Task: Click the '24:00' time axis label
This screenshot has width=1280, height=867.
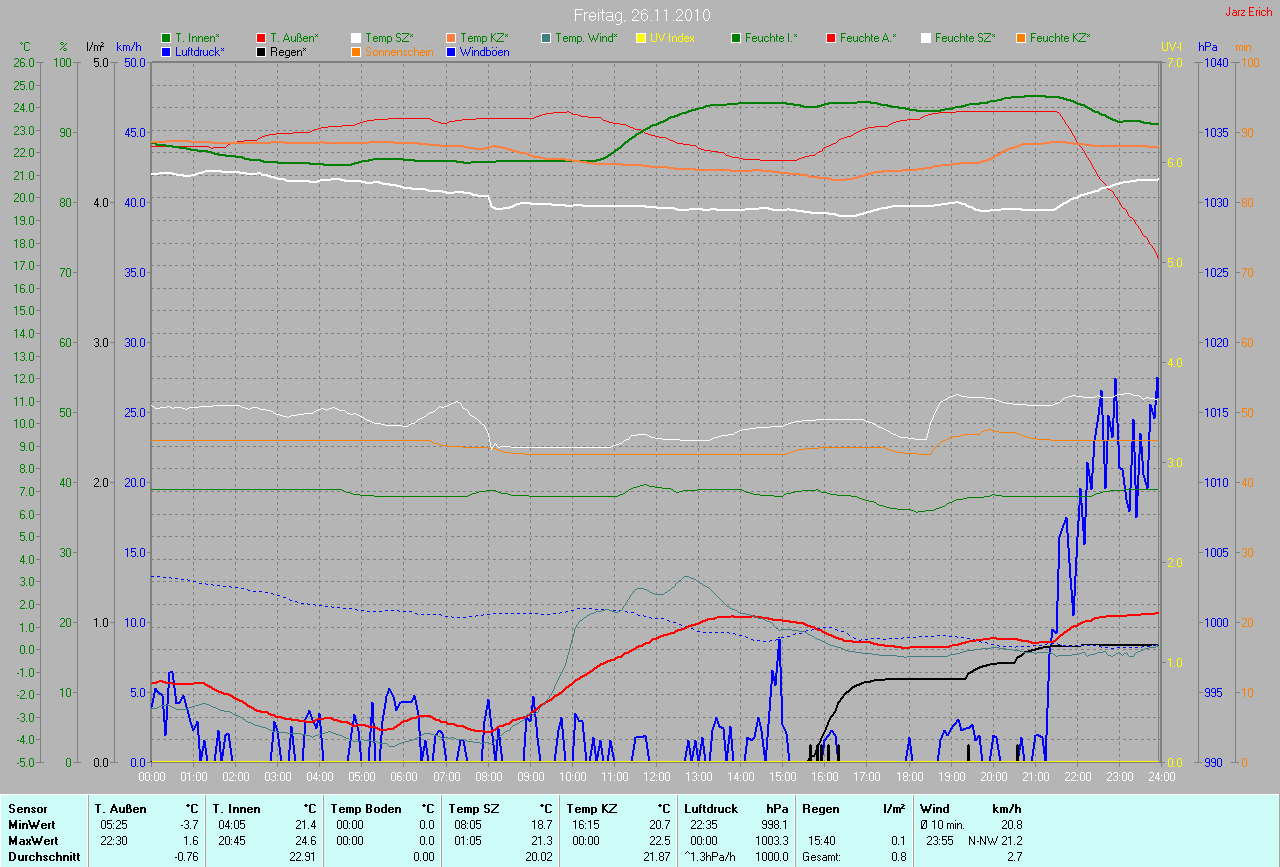Action: (1161, 776)
